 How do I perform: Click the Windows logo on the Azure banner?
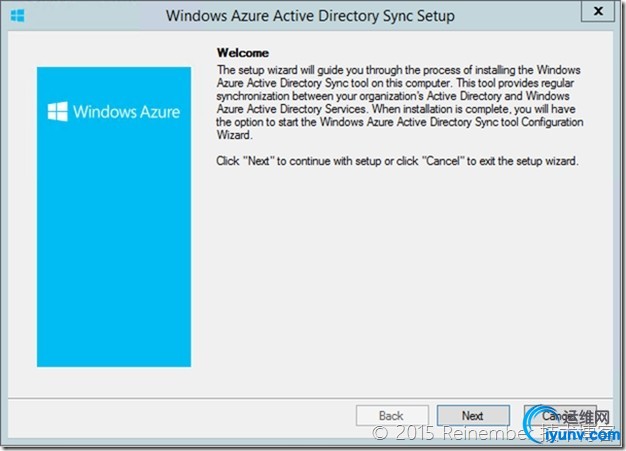pos(58,111)
